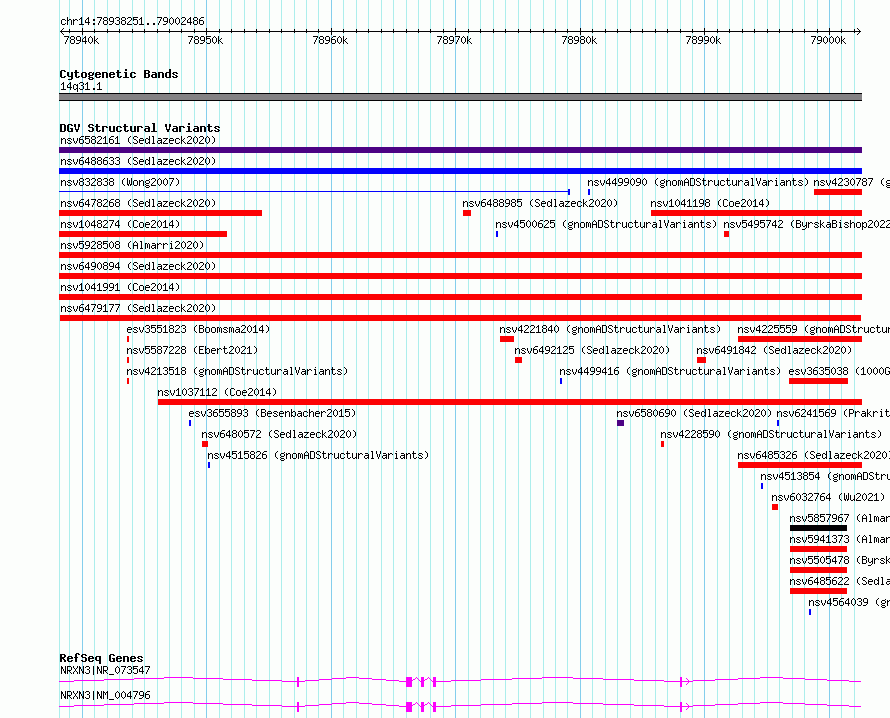Viewport: 890px width, 718px height.
Task: Click nsv5495742 ByrskaBishop variant label
Action: coord(806,224)
